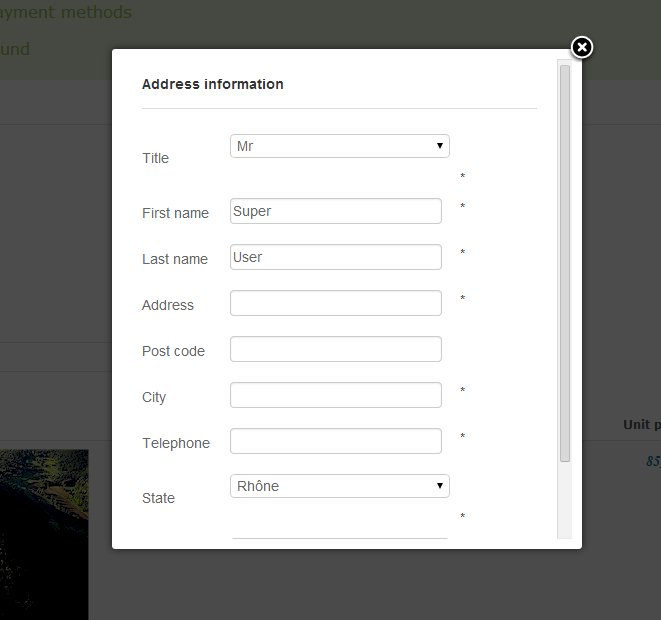The height and width of the screenshot is (620, 661).
Task: Click the "Last name" label text
Action: (x=175, y=259)
